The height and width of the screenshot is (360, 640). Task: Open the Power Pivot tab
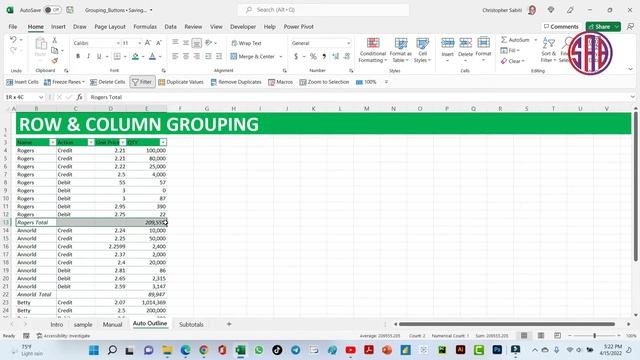(x=298, y=27)
